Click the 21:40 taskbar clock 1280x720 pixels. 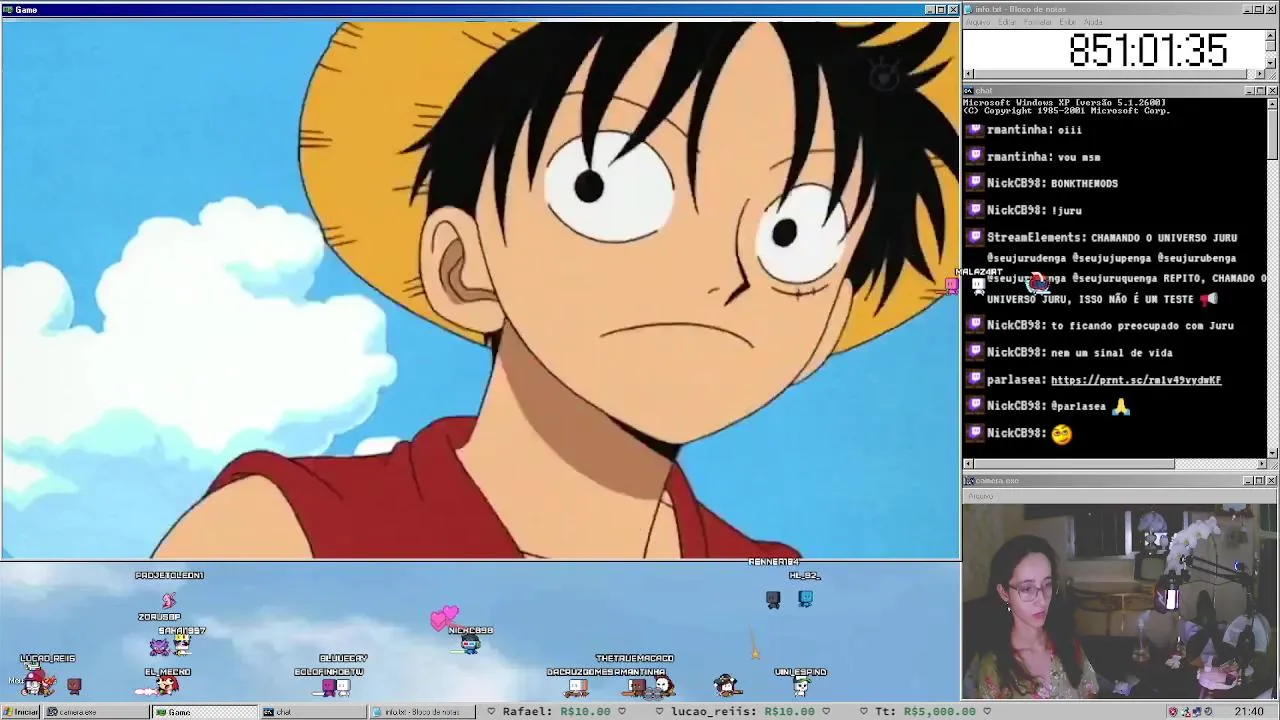click(x=1249, y=711)
